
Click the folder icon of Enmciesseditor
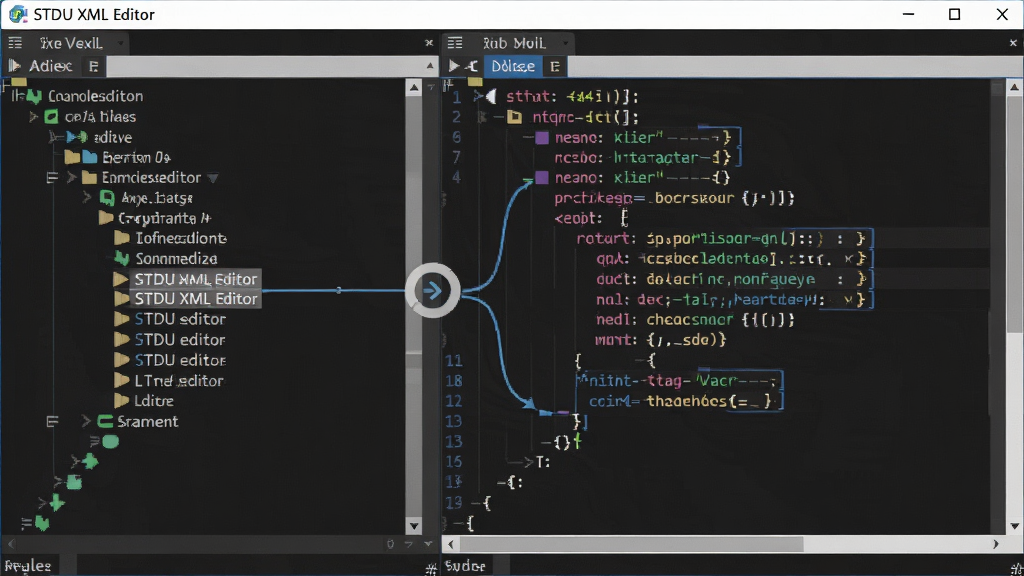[89, 178]
